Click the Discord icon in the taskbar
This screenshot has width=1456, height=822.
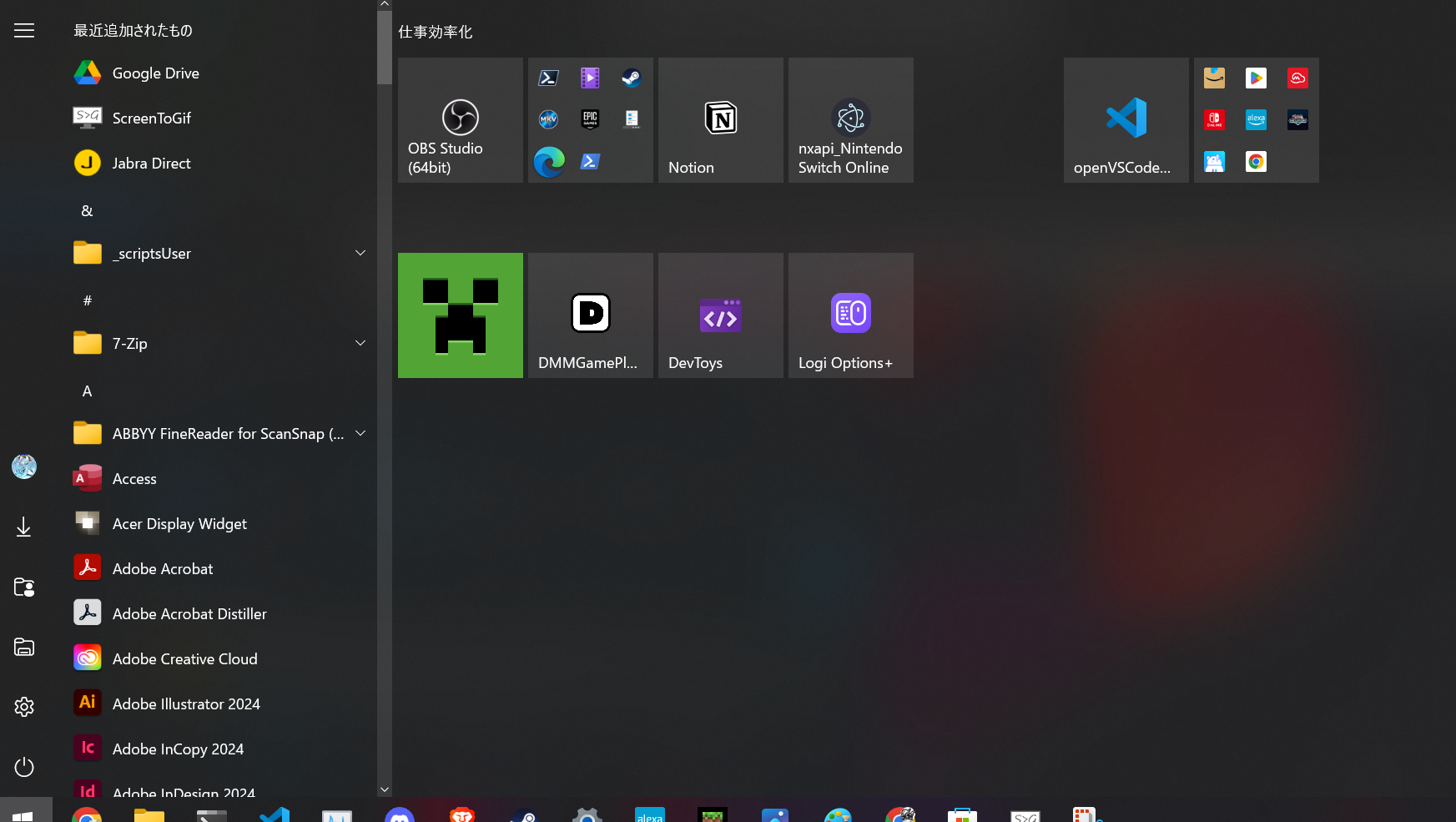click(400, 815)
